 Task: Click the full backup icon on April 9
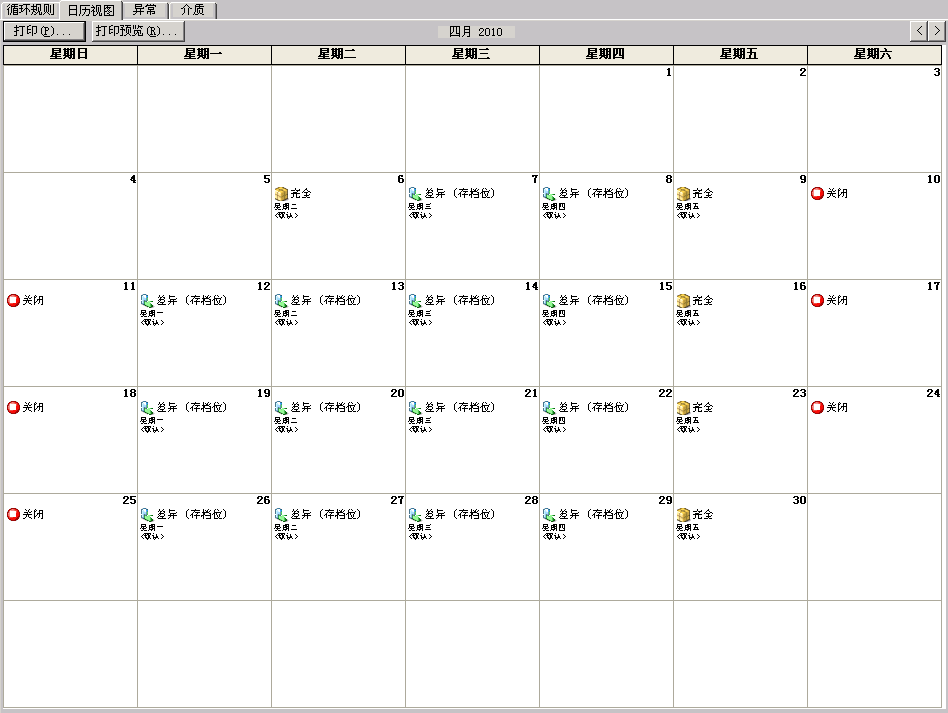pyautogui.click(x=683, y=194)
